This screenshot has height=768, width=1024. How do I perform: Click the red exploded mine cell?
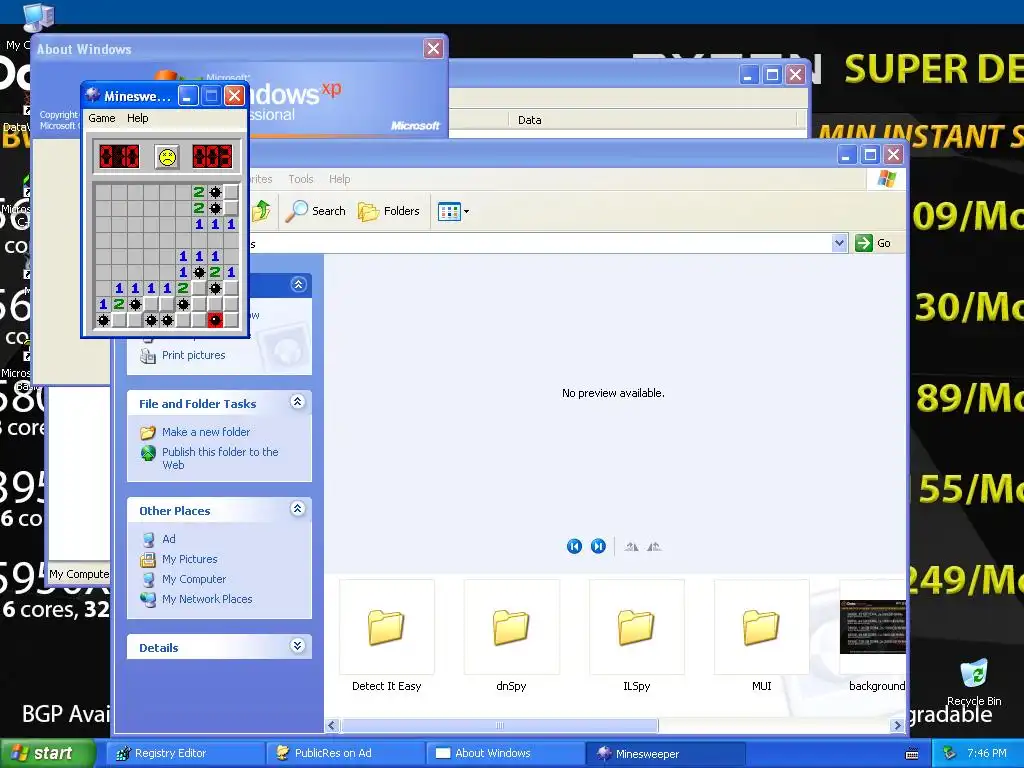[215, 320]
